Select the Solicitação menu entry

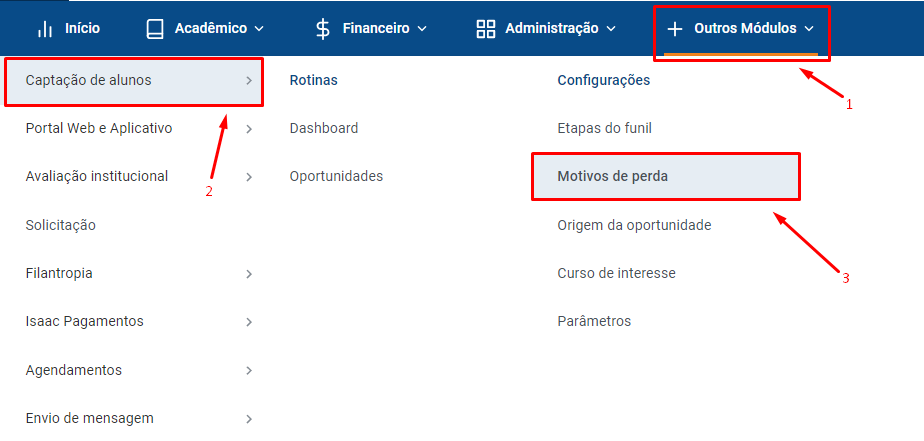(61, 225)
